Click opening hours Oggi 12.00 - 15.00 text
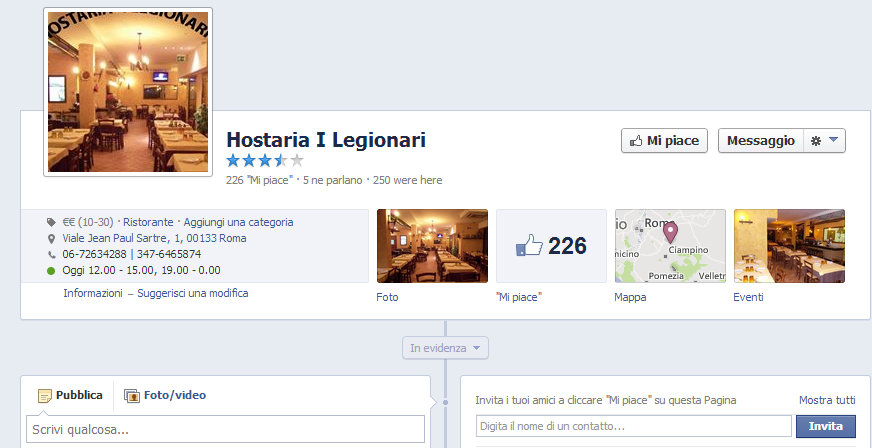 [x=141, y=271]
